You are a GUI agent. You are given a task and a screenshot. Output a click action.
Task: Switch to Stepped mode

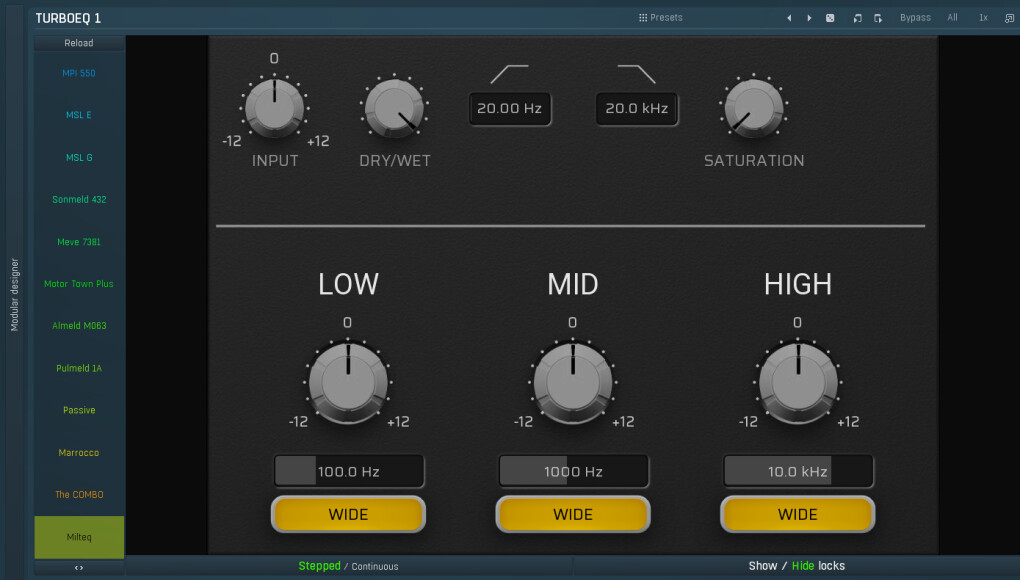tap(319, 566)
